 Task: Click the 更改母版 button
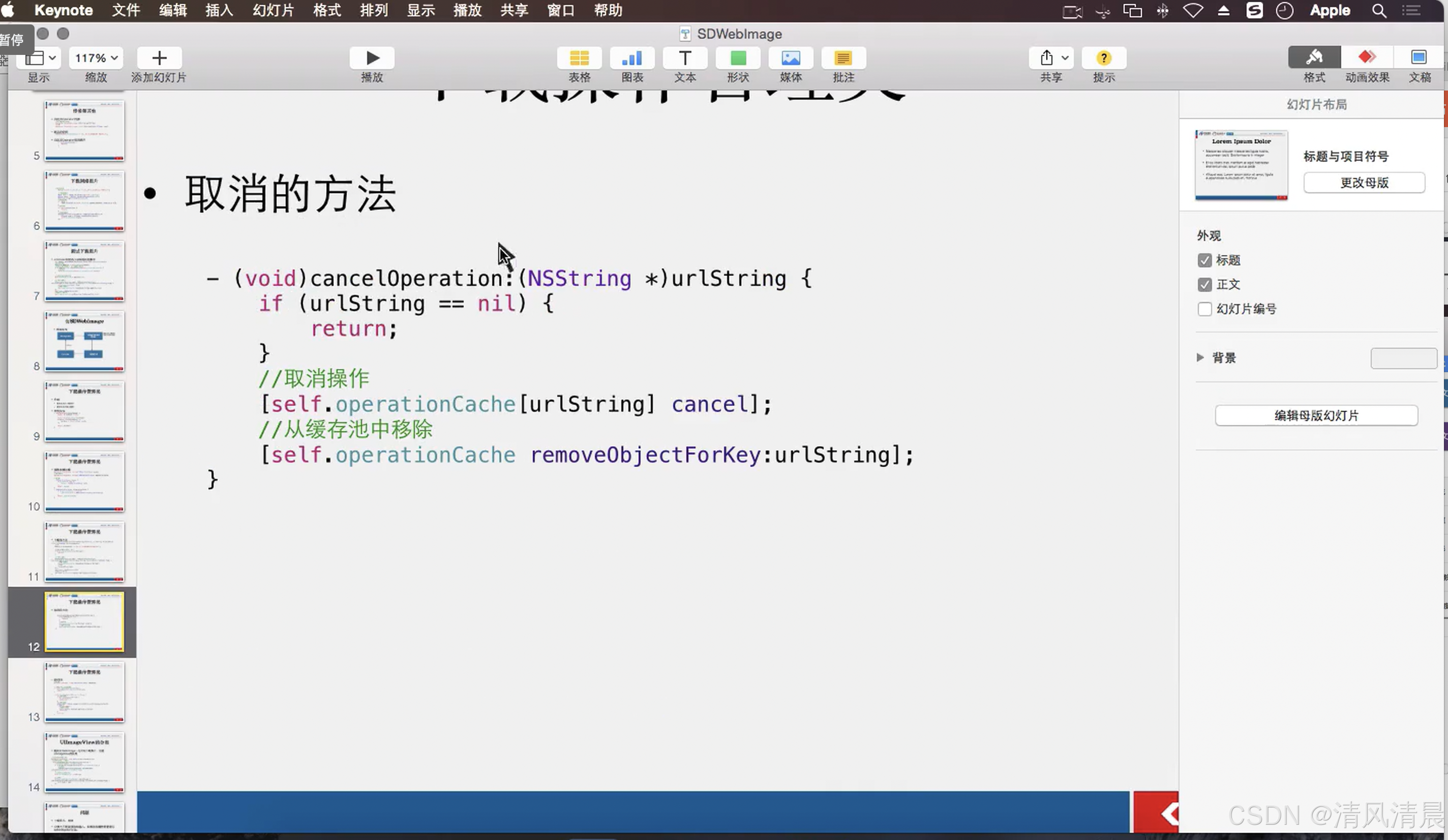coord(1364,183)
